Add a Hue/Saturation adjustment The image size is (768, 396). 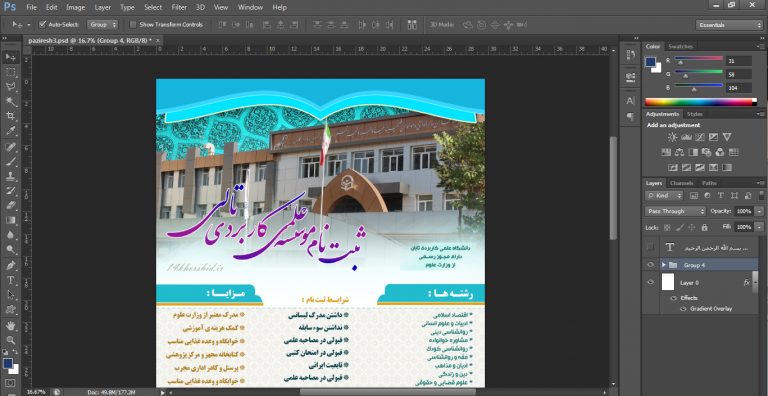tap(666, 152)
